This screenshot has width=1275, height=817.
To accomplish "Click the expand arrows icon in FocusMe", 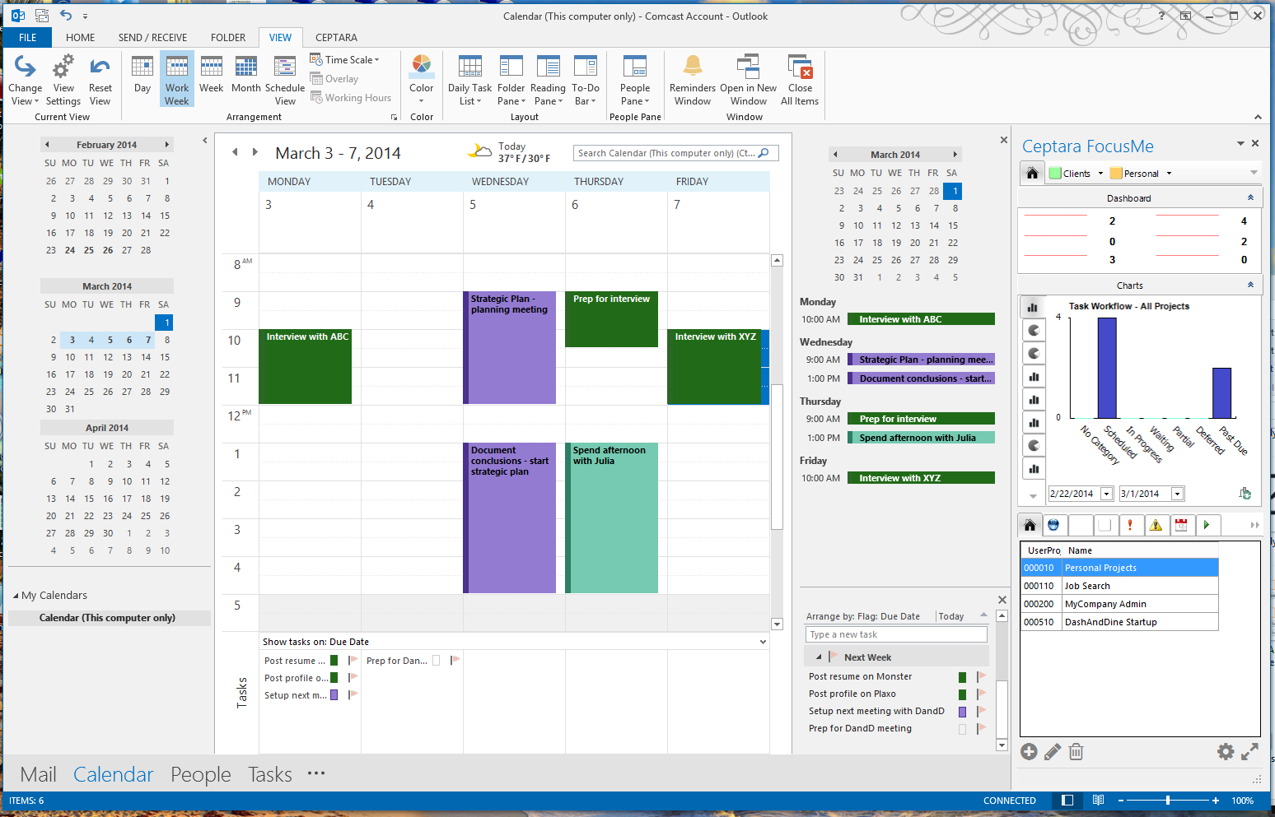I will [1250, 752].
